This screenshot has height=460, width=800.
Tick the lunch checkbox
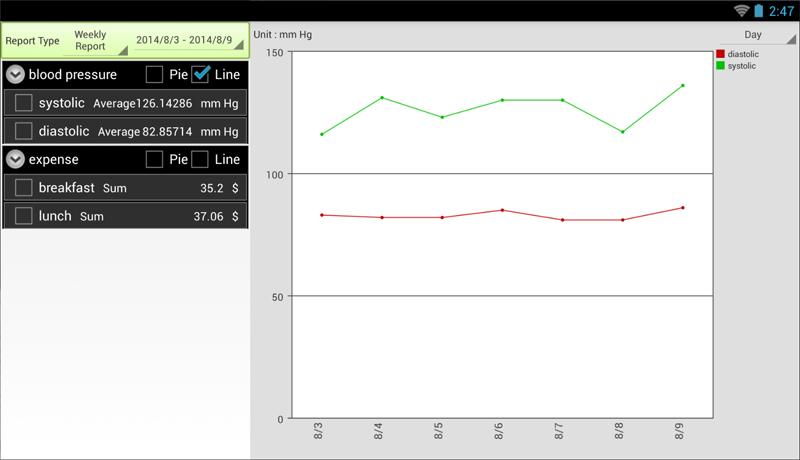tap(23, 216)
